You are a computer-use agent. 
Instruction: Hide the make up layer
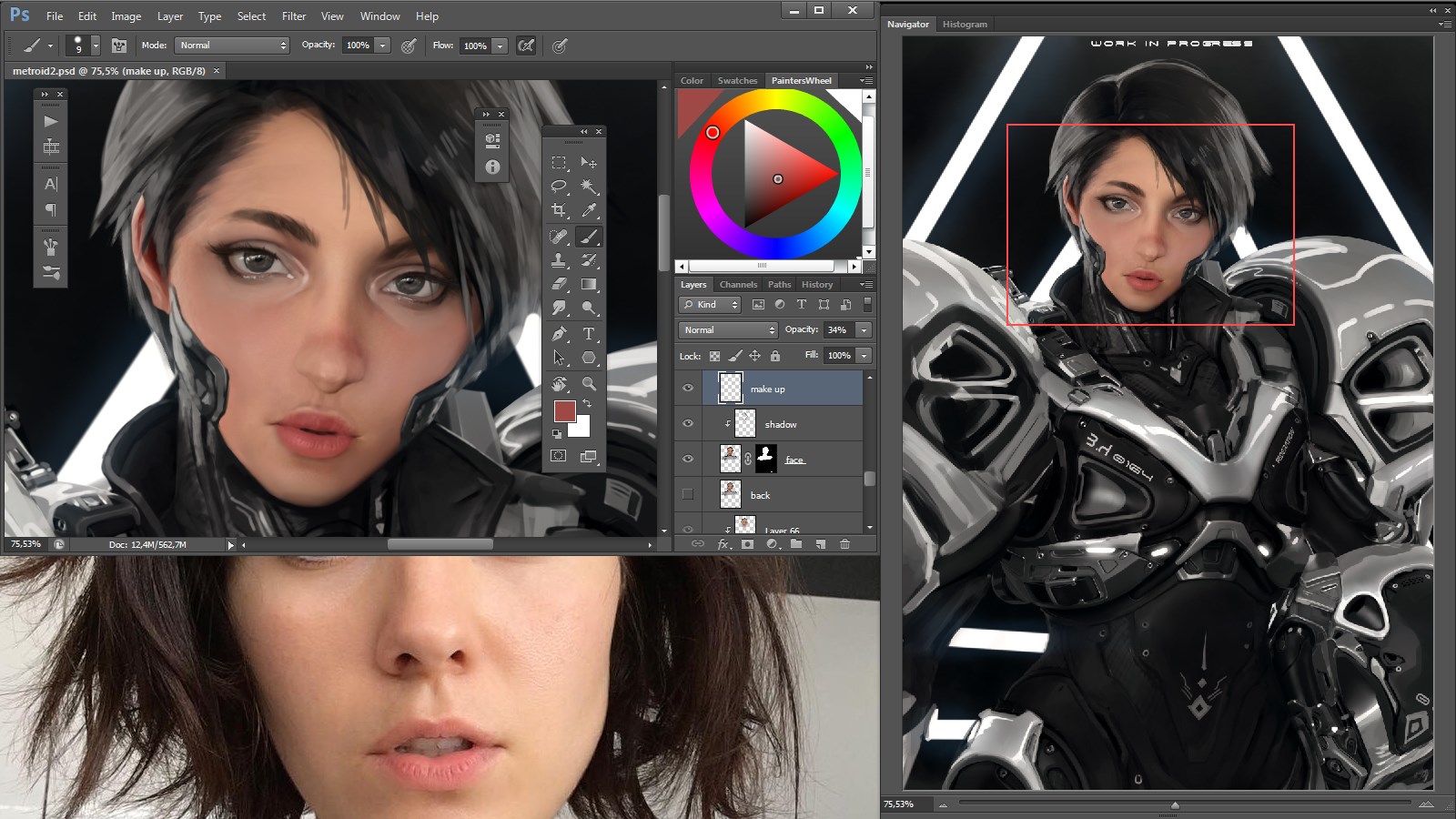[x=688, y=389]
